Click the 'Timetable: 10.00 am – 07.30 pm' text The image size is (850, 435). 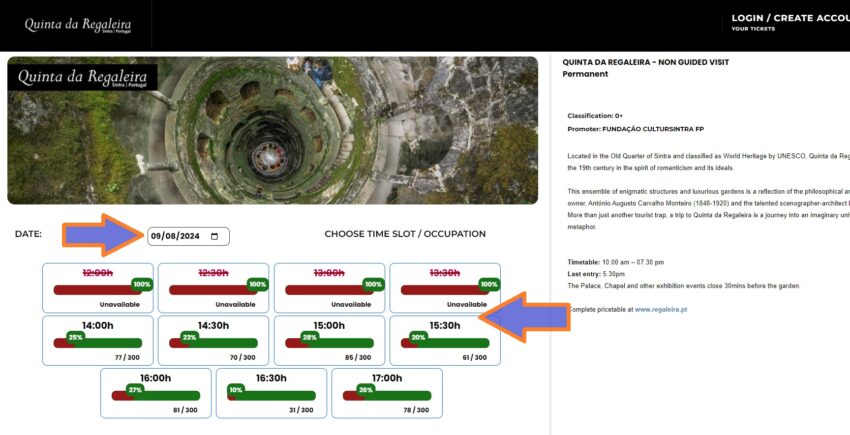(615, 263)
